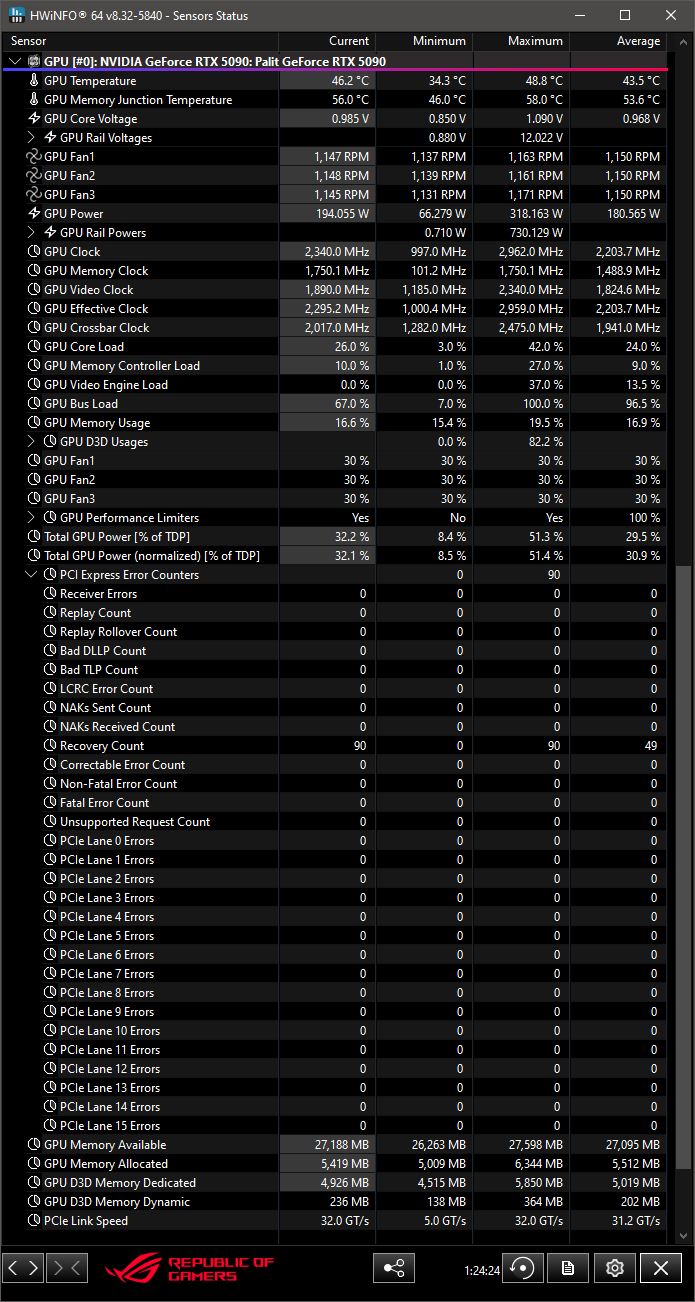Select the GPU Memory Usage row
695x1302 pixels.
point(334,423)
